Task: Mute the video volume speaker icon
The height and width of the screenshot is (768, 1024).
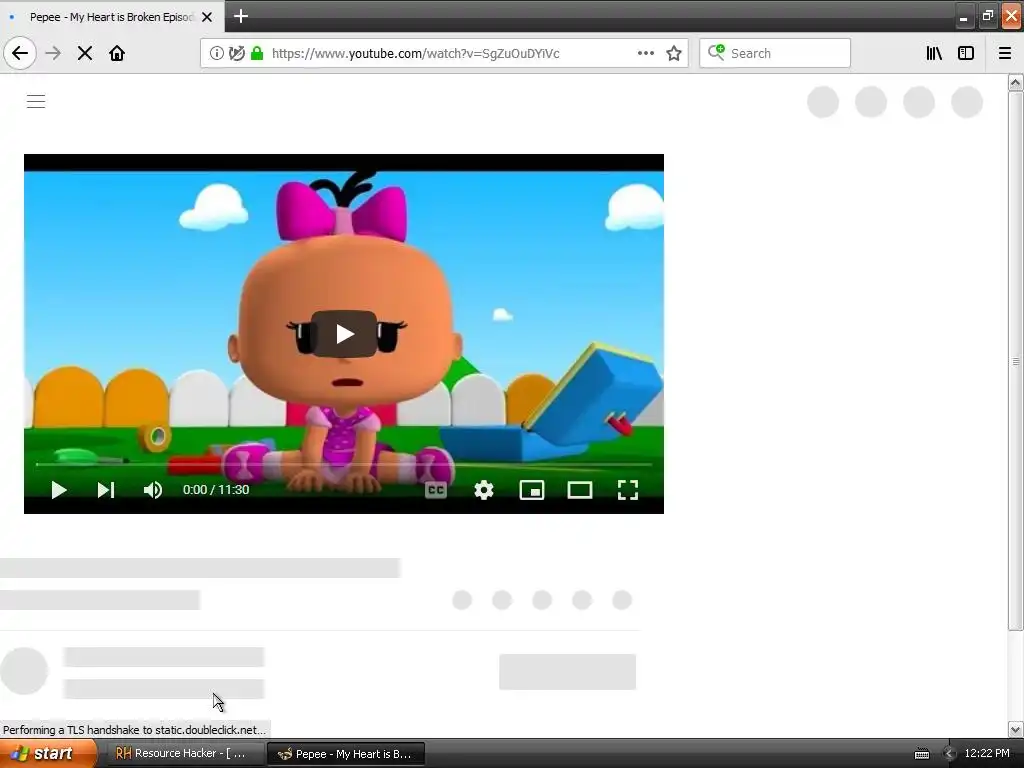Action: point(153,490)
